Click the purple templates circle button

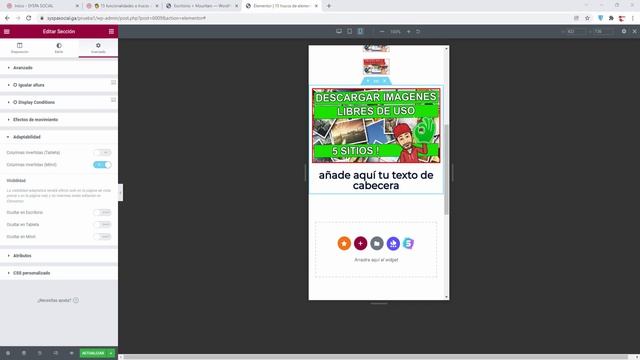tap(393, 243)
